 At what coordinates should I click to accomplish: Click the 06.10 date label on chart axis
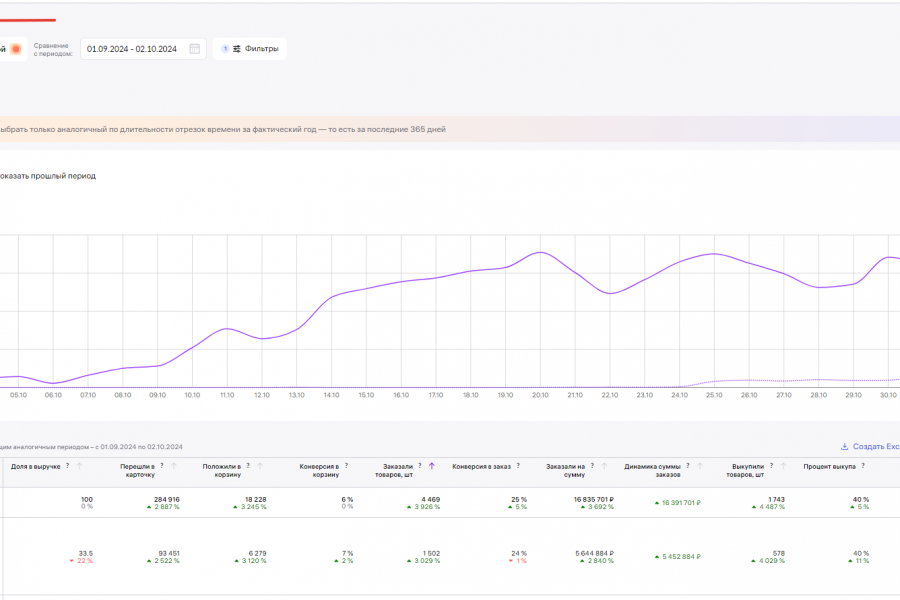point(53,395)
